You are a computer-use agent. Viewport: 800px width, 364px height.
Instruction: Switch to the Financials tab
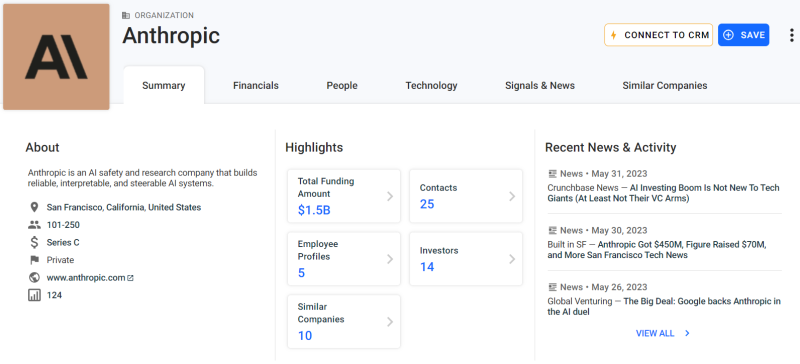[256, 86]
